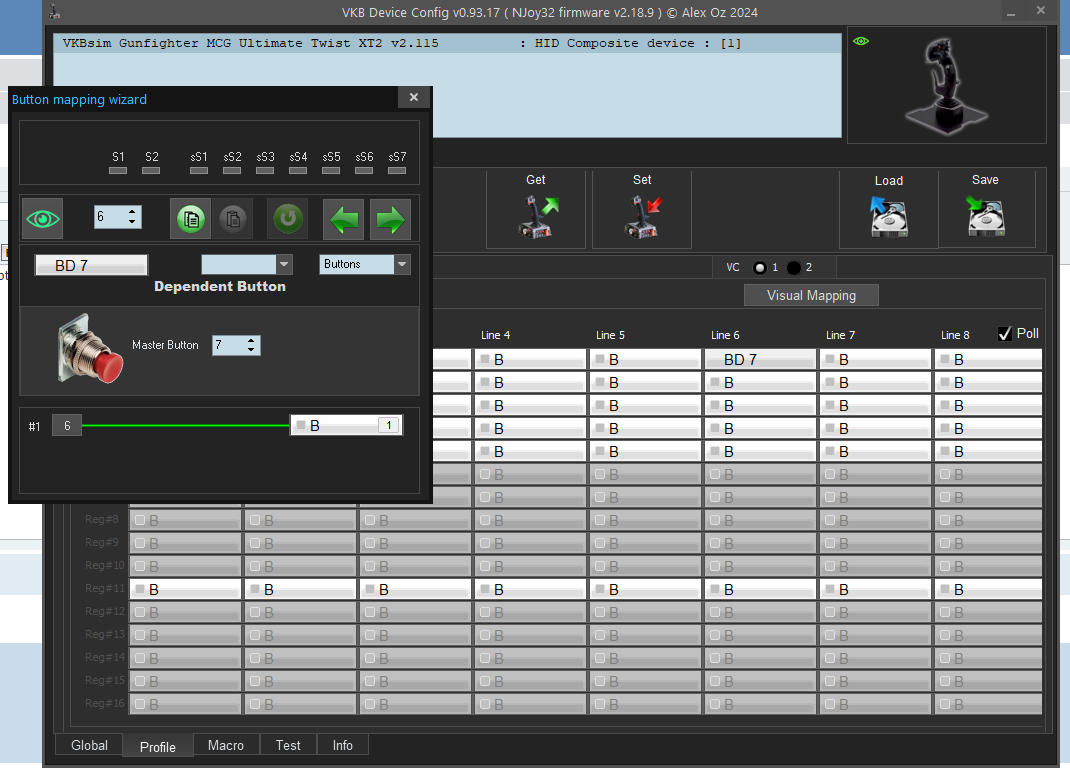The image size is (1070, 774).
Task: Select VC radio option 2
Action: [794, 268]
